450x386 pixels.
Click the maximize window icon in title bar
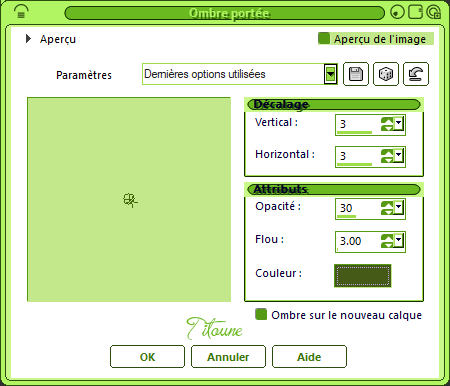click(x=415, y=12)
